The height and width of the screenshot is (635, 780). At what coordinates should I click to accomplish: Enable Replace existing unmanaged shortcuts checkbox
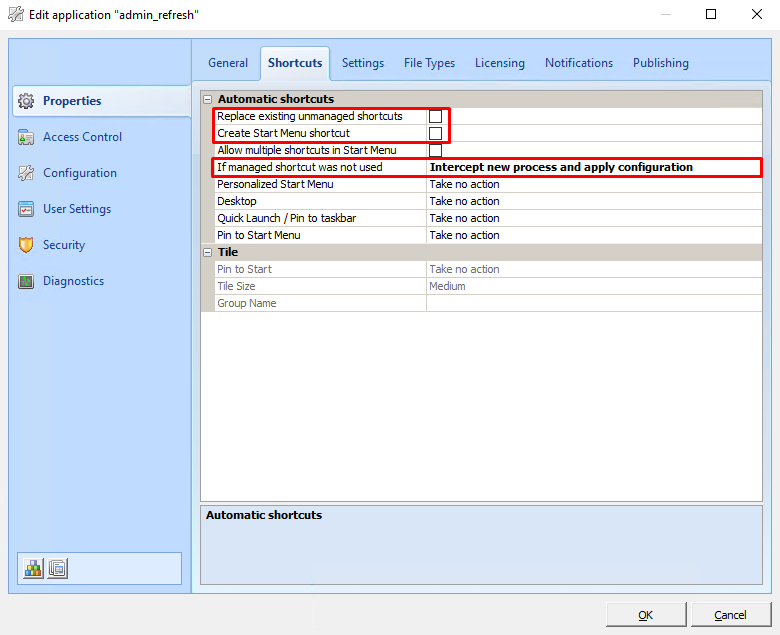click(435, 116)
